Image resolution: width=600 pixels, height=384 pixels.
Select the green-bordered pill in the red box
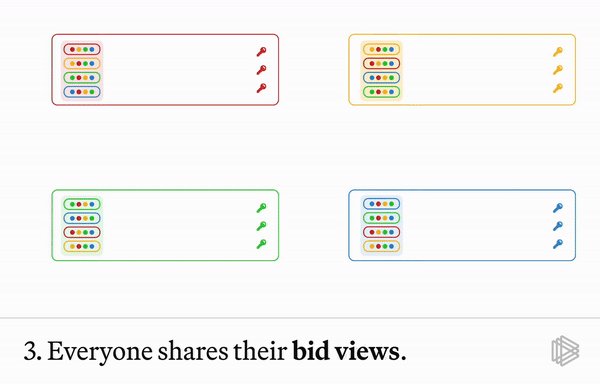[82, 78]
